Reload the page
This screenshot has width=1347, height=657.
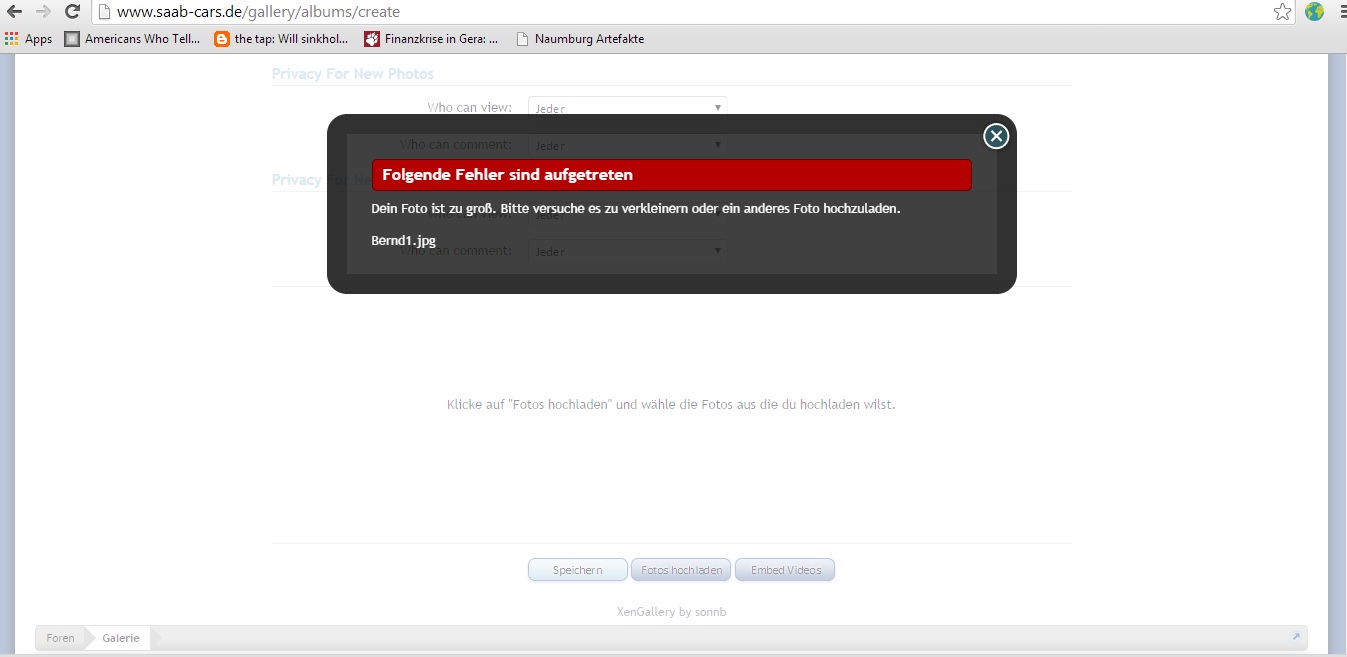click(72, 12)
